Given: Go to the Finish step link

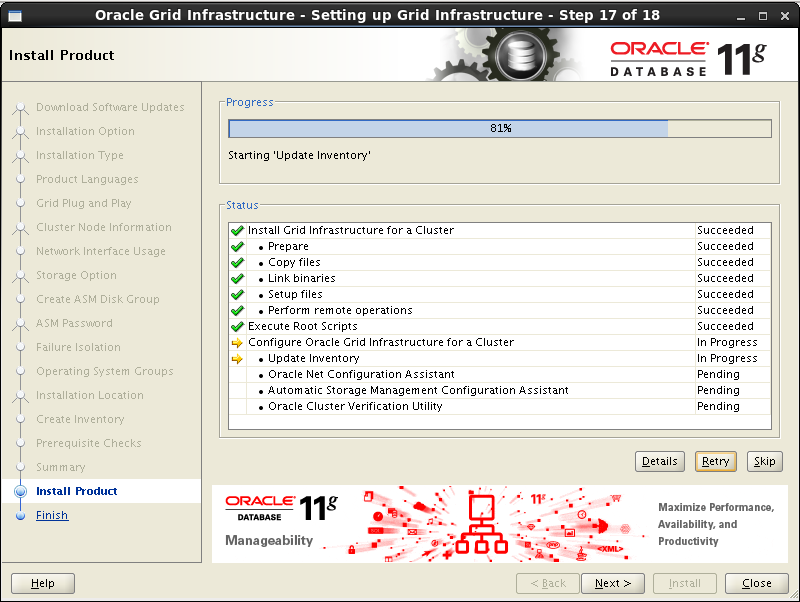Looking at the screenshot, I should 52,515.
